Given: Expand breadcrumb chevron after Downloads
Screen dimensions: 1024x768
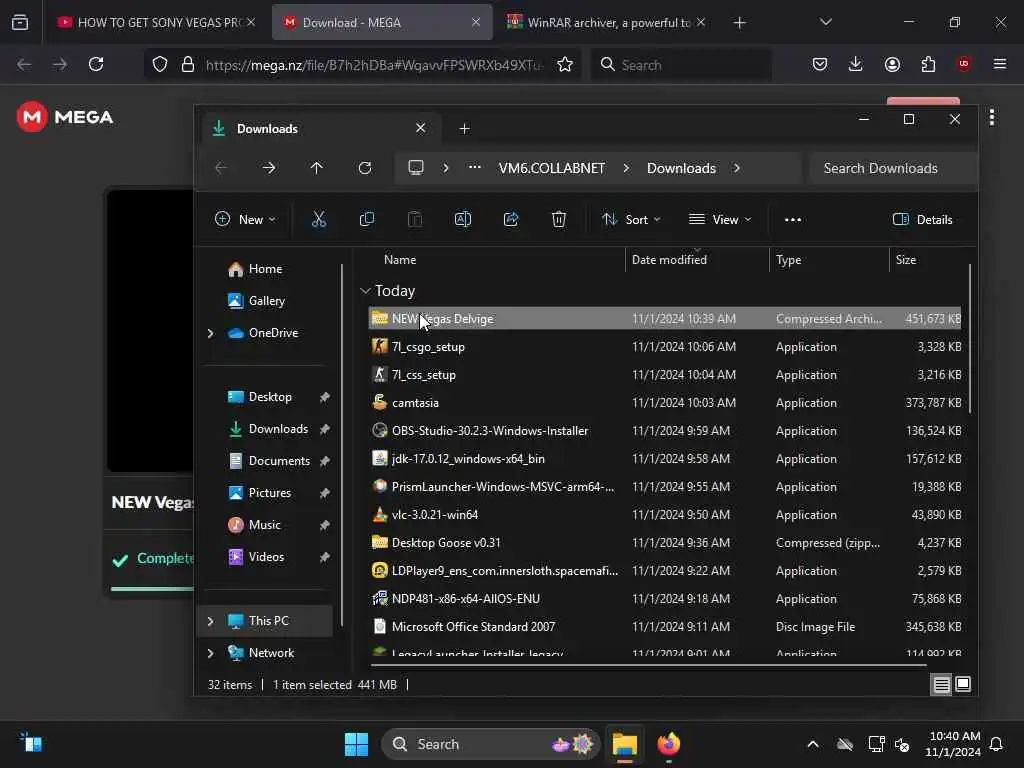Looking at the screenshot, I should (x=737, y=168).
